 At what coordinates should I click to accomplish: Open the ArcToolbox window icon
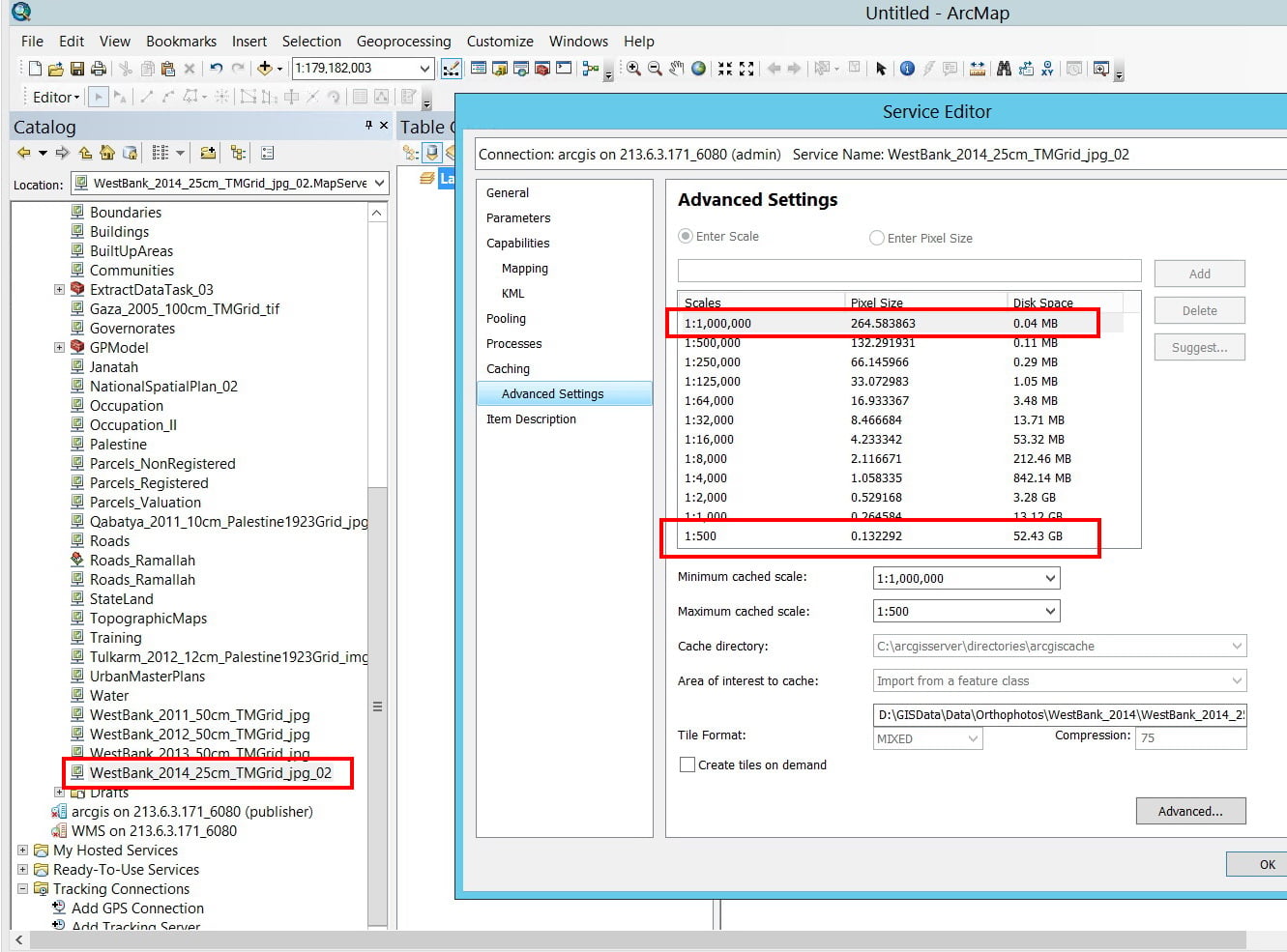[x=542, y=69]
